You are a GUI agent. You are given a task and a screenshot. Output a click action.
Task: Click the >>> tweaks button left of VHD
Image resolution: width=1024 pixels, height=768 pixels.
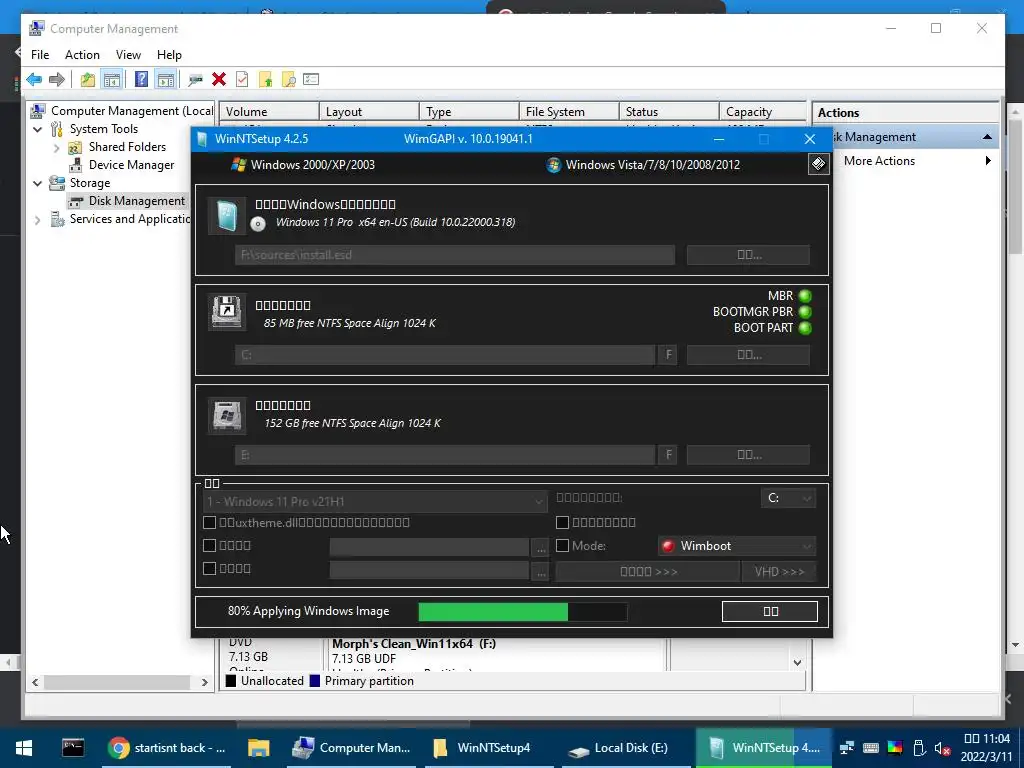coord(648,571)
